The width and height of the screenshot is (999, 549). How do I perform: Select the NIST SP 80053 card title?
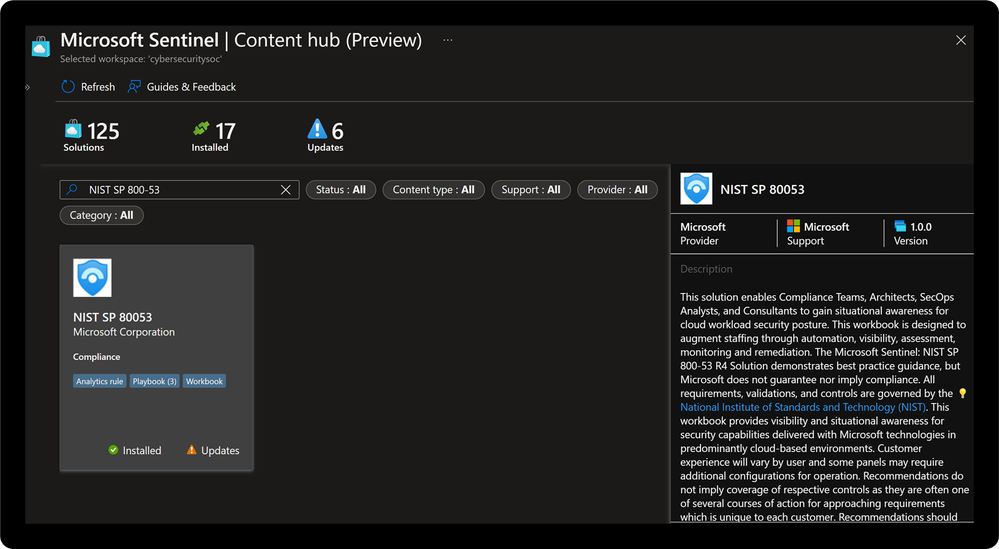pyautogui.click(x=113, y=317)
